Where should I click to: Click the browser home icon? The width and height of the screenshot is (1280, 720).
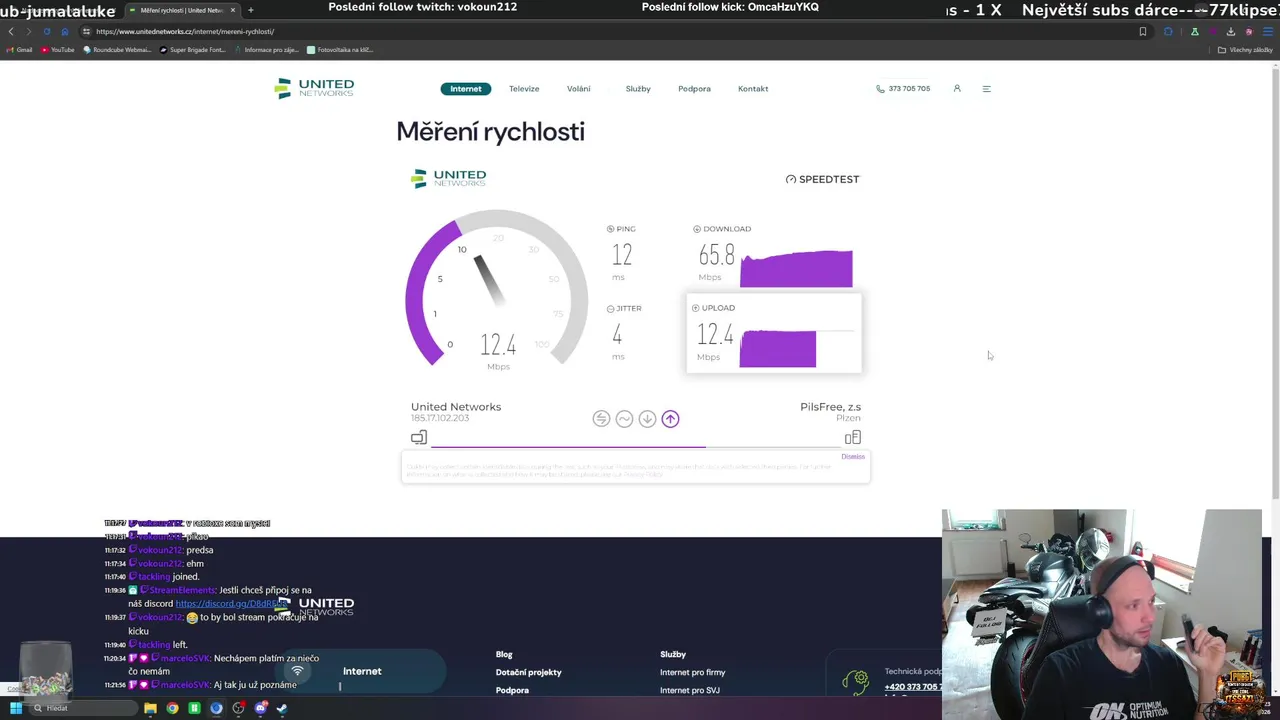pos(65,31)
